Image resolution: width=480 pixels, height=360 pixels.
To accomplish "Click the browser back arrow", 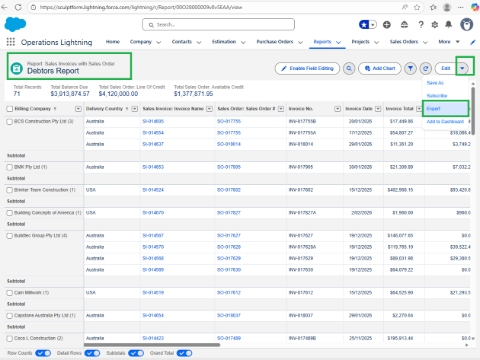I will click(4, 7).
